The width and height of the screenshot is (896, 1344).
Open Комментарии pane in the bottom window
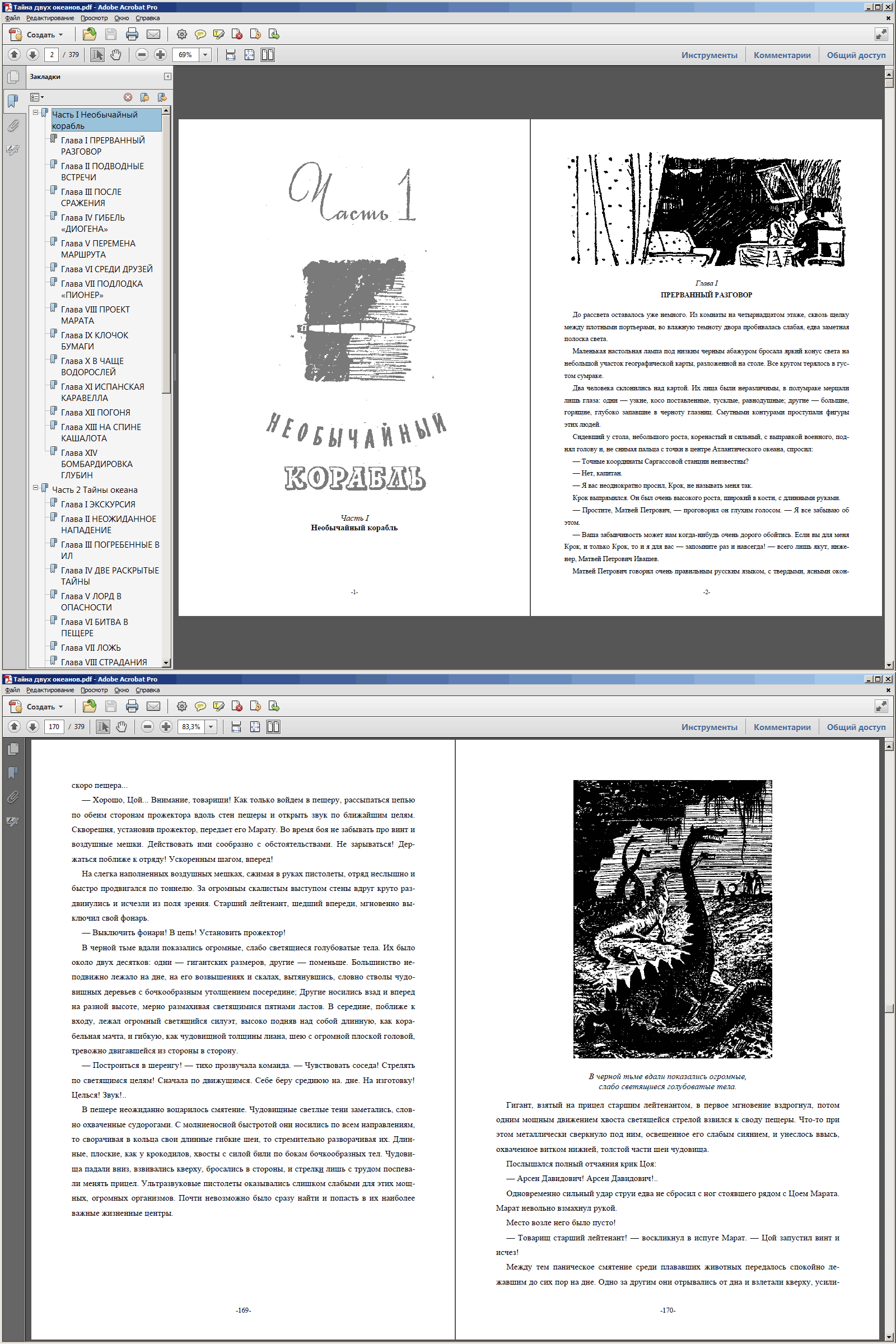782,727
